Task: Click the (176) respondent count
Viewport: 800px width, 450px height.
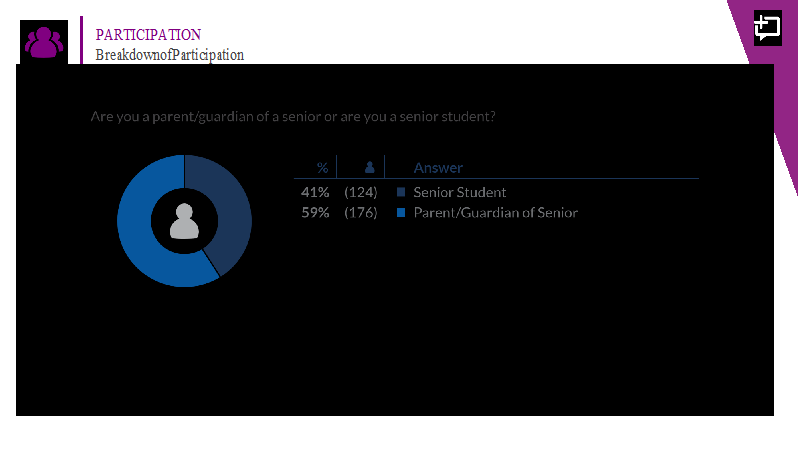Action: [361, 212]
